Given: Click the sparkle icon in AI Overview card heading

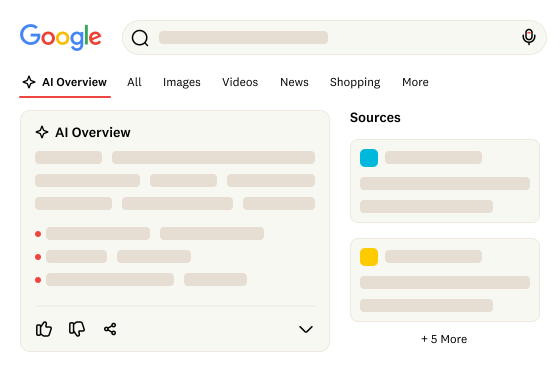Looking at the screenshot, I should (x=42, y=132).
